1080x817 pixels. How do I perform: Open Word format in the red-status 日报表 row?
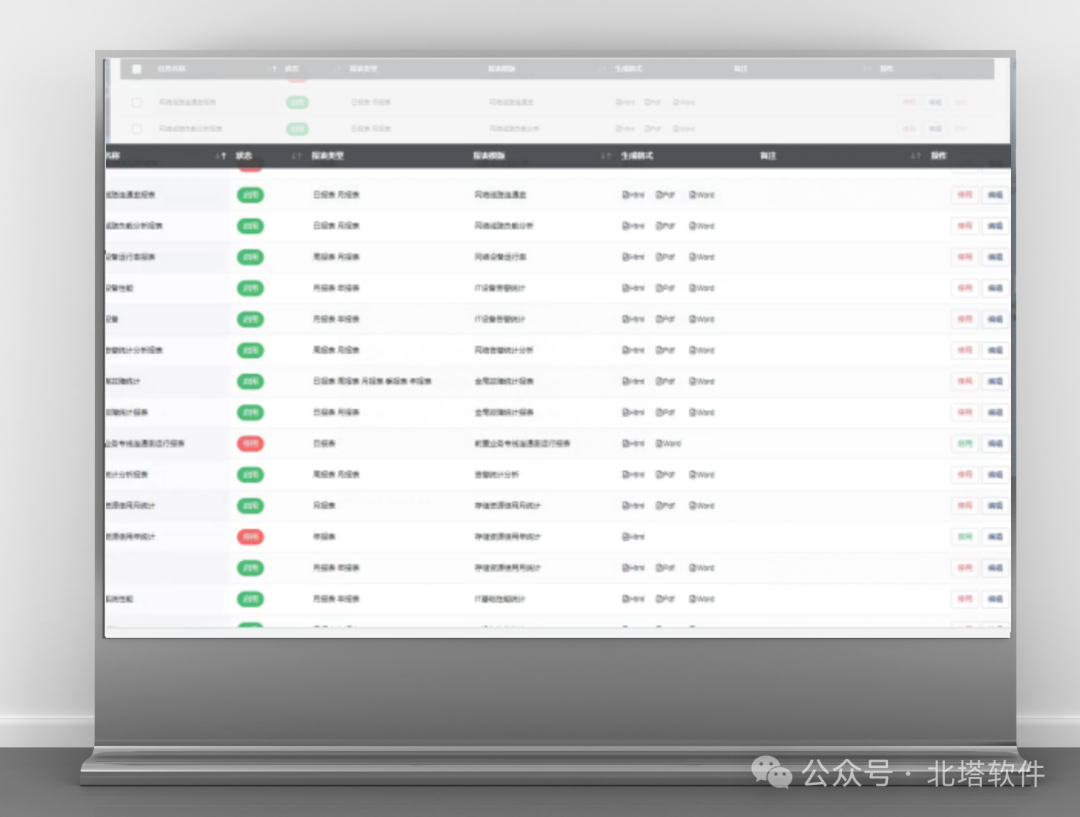click(668, 444)
